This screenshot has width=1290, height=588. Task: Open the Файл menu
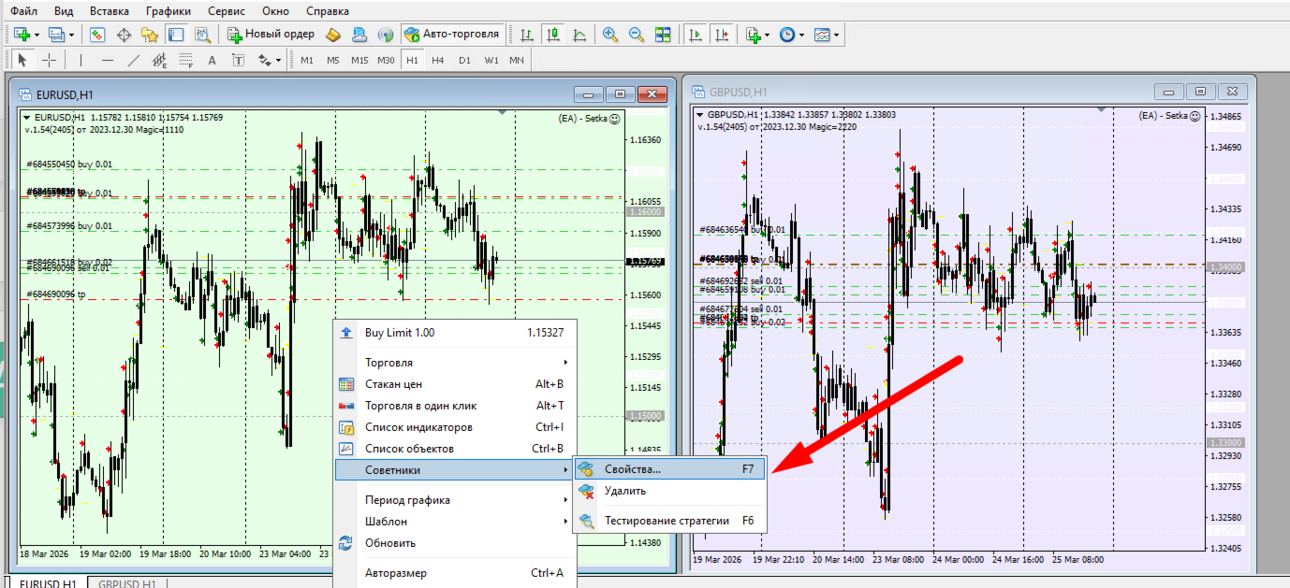(x=24, y=11)
